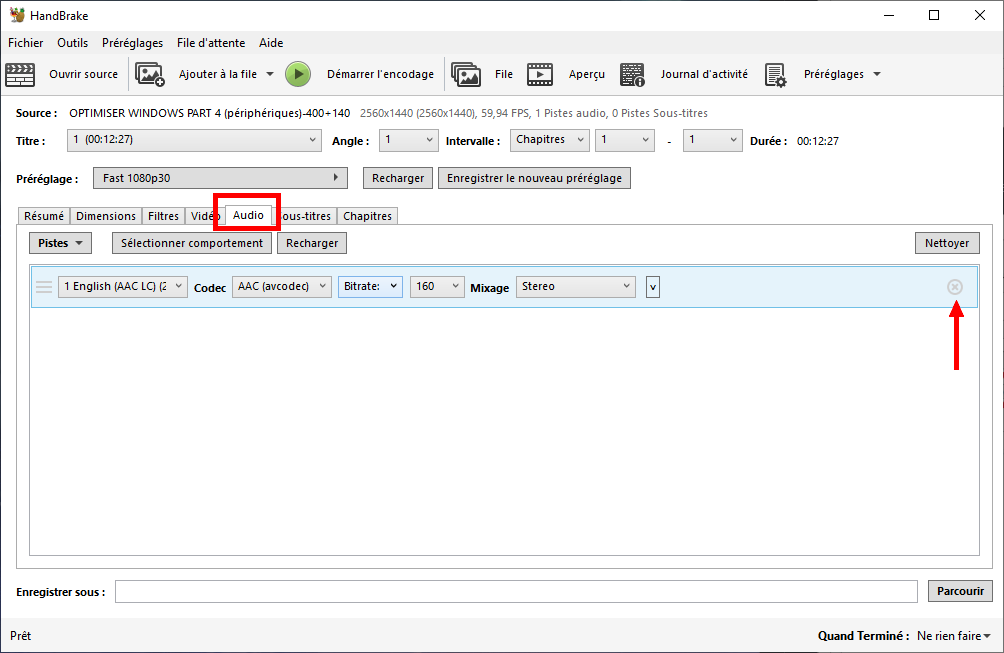The width and height of the screenshot is (1004, 653).
Task: Open the Pistes dropdown button
Action: coord(60,243)
